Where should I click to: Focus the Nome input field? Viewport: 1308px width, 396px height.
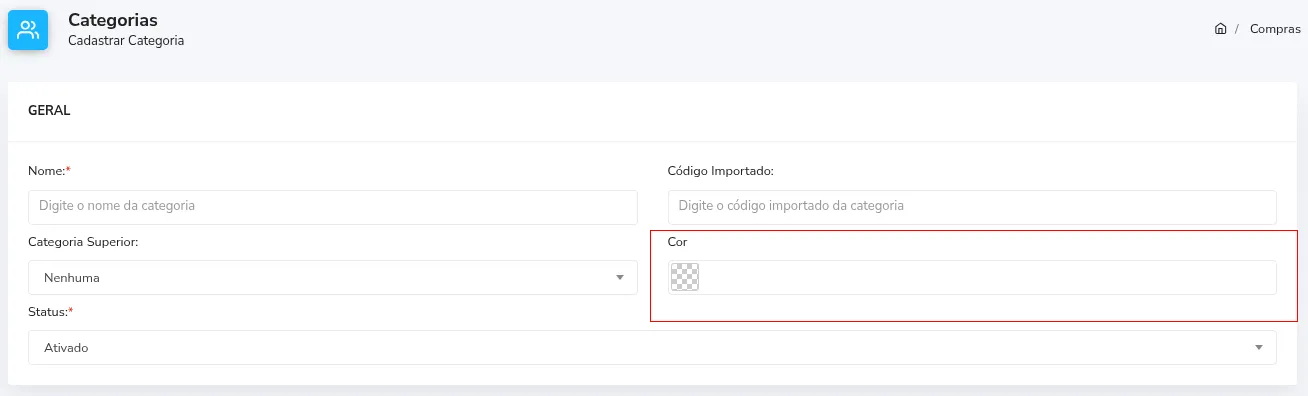[333, 207]
